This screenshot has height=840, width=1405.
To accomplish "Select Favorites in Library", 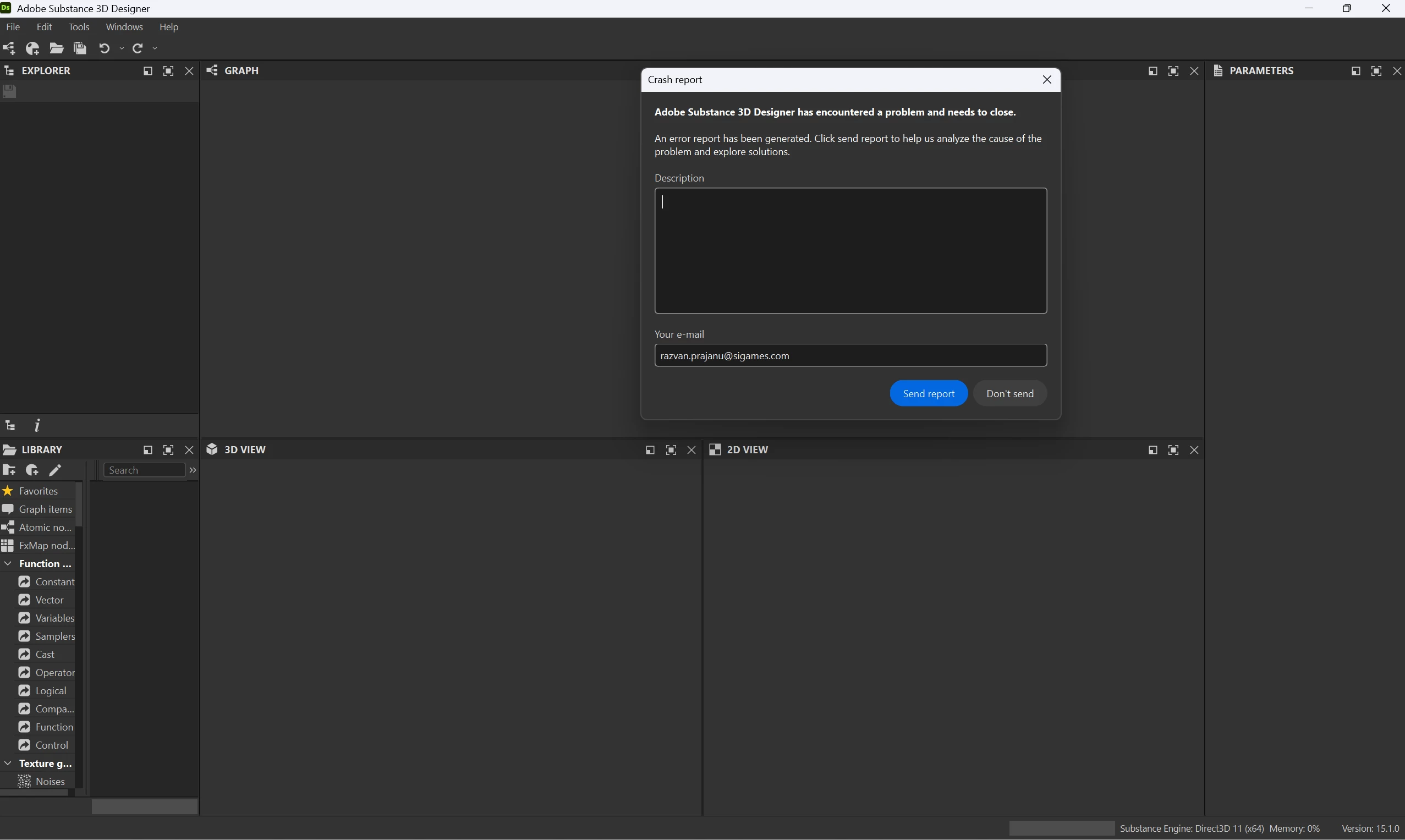I will point(38,491).
